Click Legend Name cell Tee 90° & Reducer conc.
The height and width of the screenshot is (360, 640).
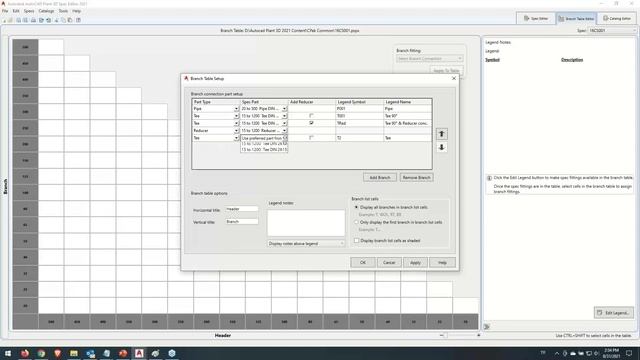click(407, 123)
